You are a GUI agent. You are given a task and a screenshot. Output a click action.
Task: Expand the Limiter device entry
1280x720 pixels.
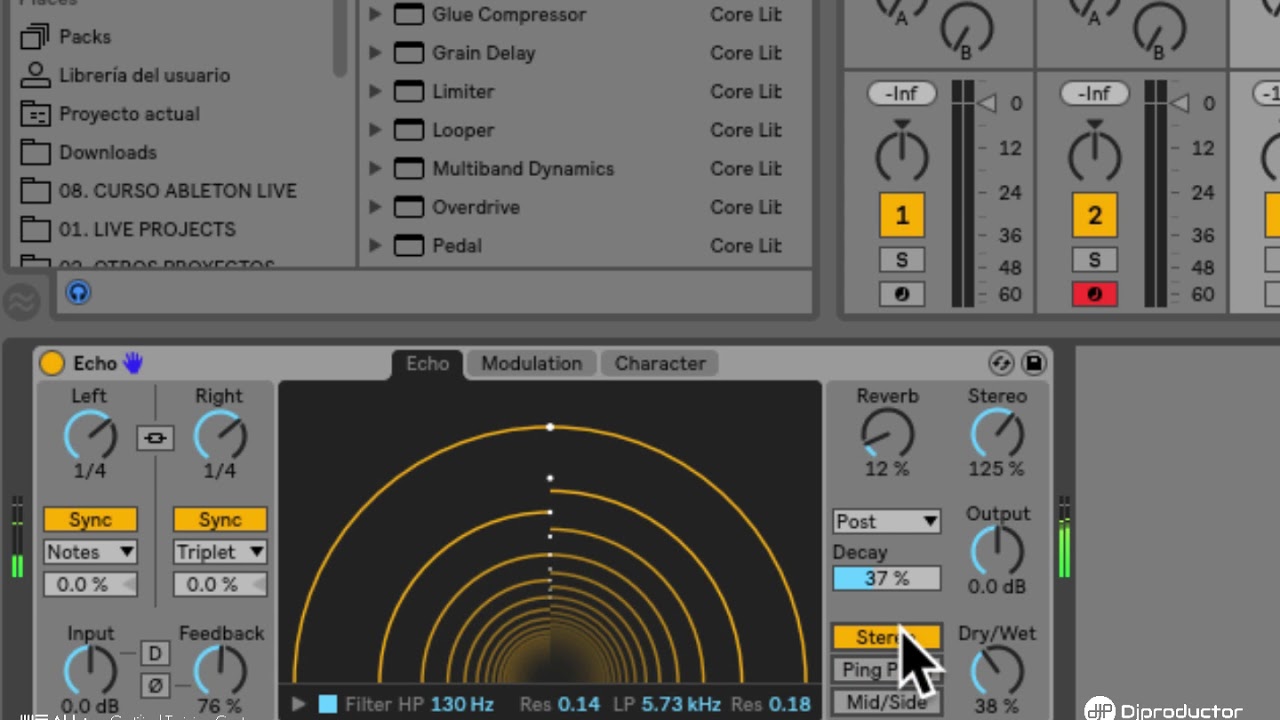click(x=375, y=91)
